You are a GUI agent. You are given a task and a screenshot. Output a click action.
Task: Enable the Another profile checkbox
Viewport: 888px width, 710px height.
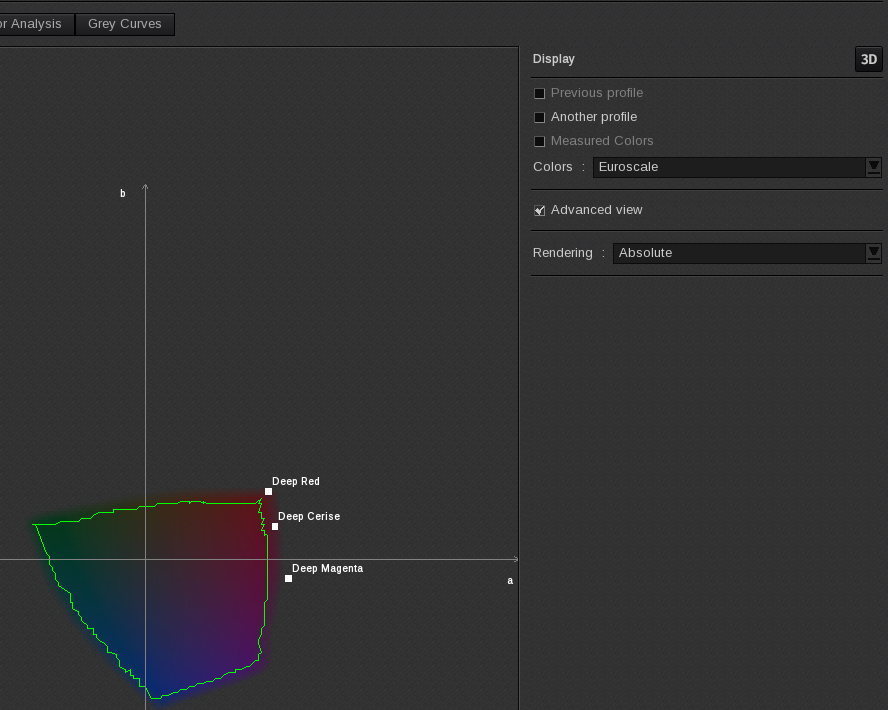click(539, 117)
